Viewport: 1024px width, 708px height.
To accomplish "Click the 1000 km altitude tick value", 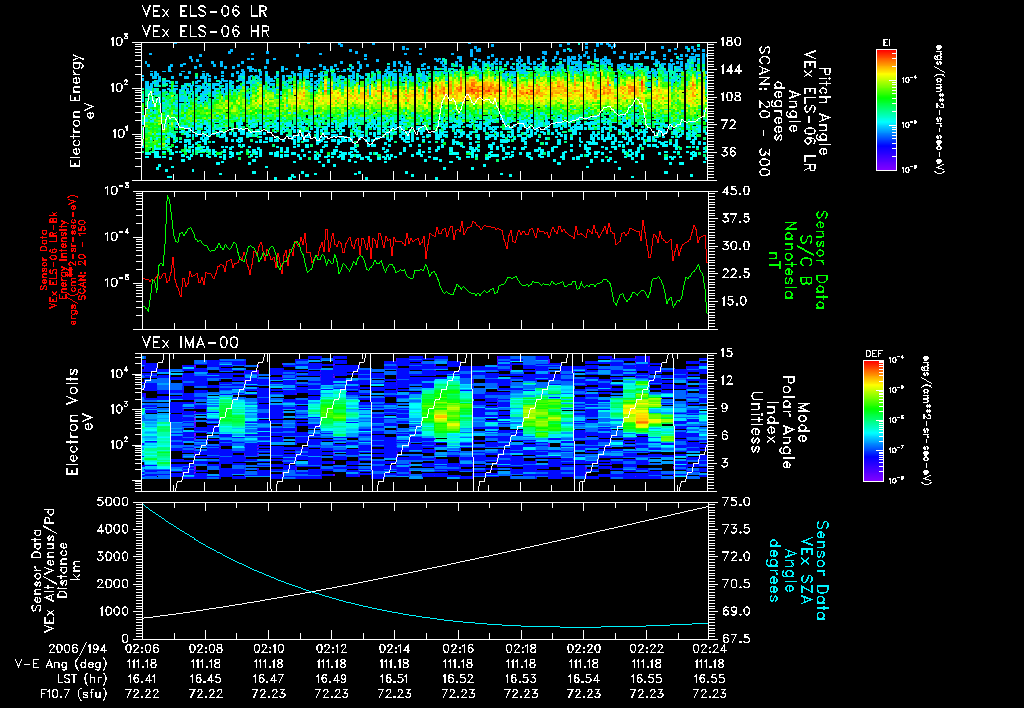I will click(x=112, y=611).
